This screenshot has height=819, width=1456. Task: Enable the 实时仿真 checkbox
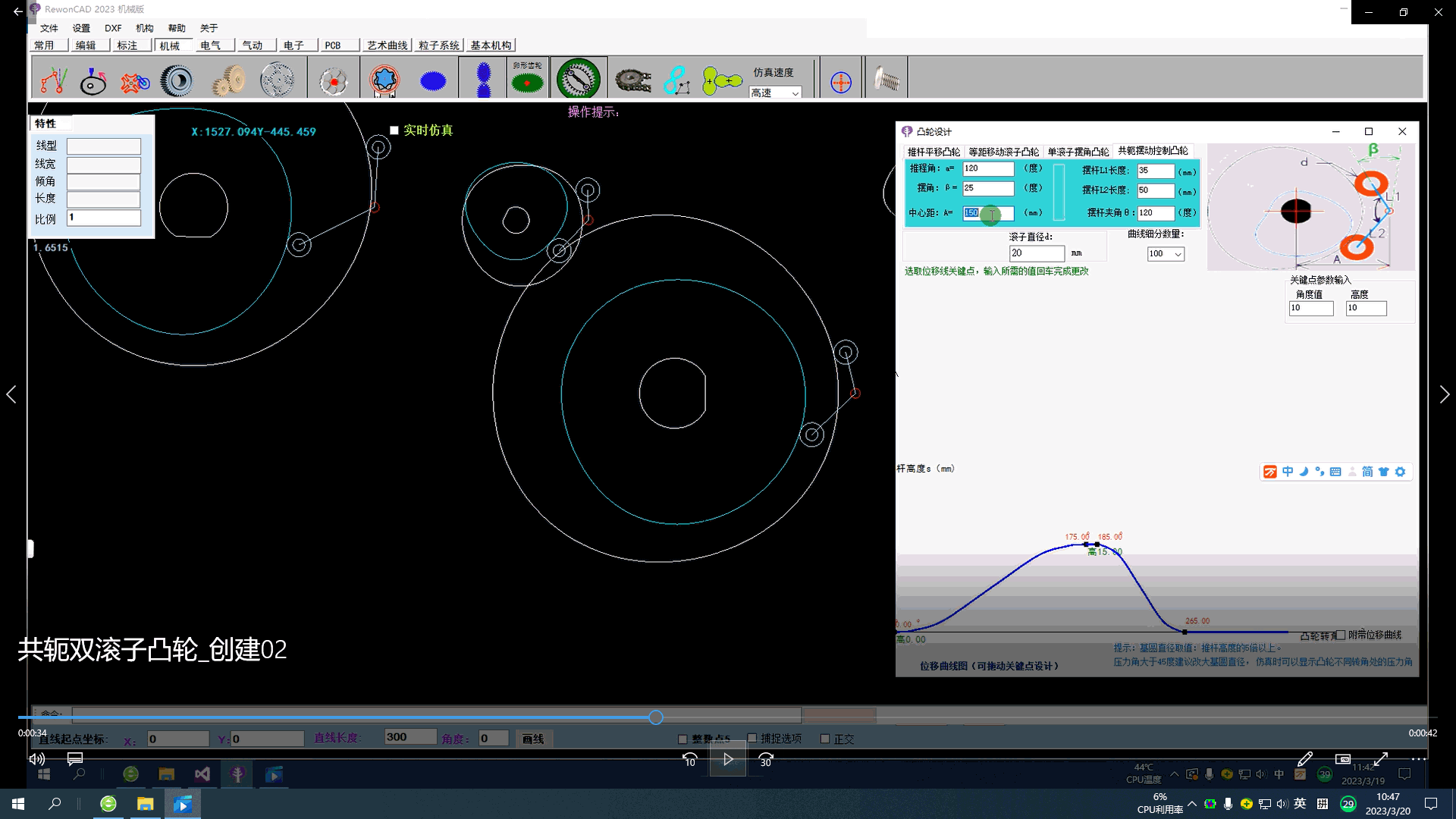[x=394, y=130]
